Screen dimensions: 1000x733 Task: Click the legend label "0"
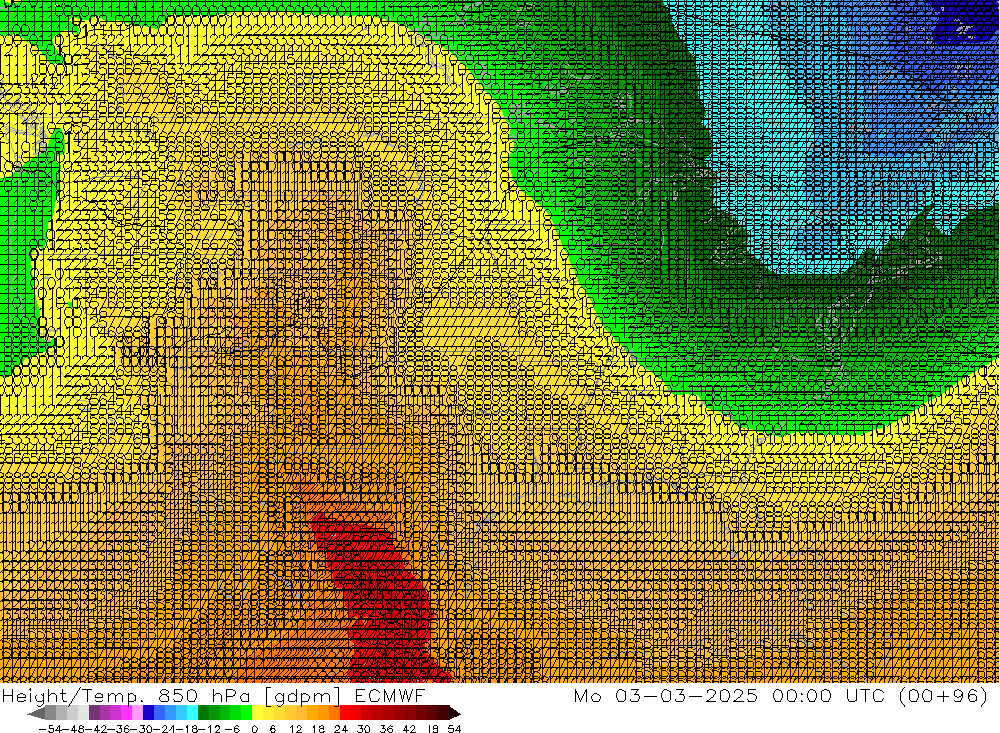pos(254,729)
